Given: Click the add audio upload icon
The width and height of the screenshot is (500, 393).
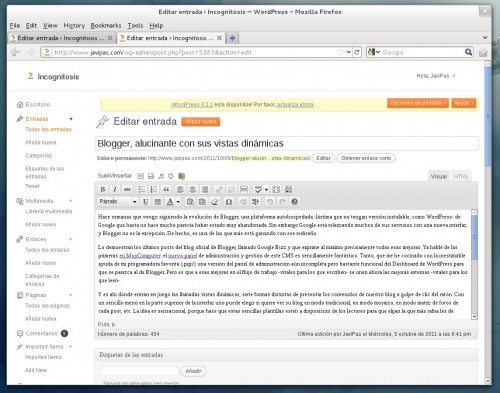Looking at the screenshot, I should tap(161, 176).
